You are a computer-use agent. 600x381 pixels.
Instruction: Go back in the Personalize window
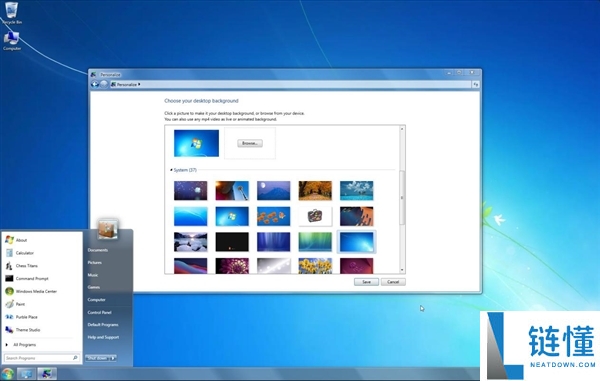pyautogui.click(x=95, y=84)
